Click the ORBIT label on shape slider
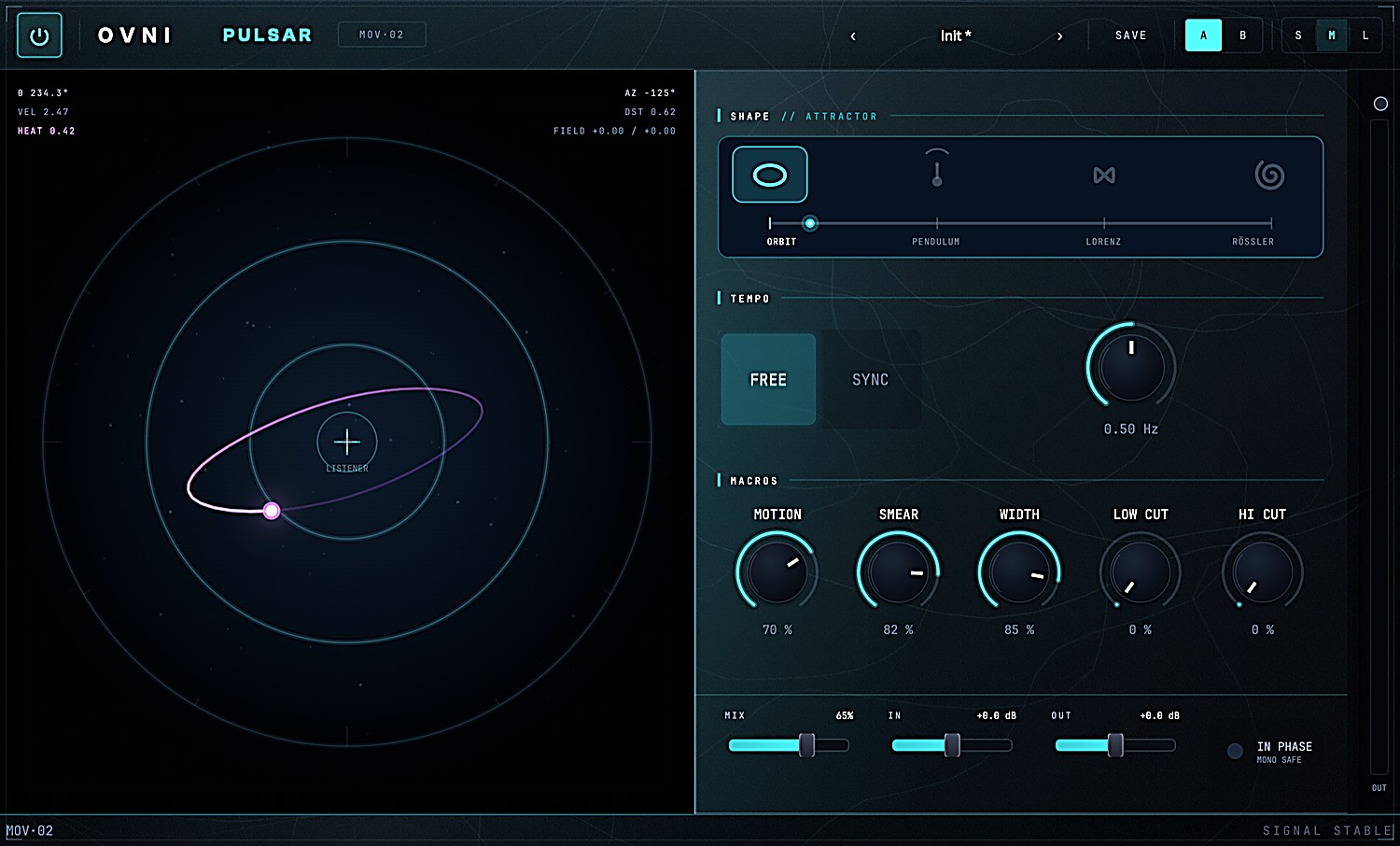This screenshot has height=846, width=1400. click(x=782, y=242)
